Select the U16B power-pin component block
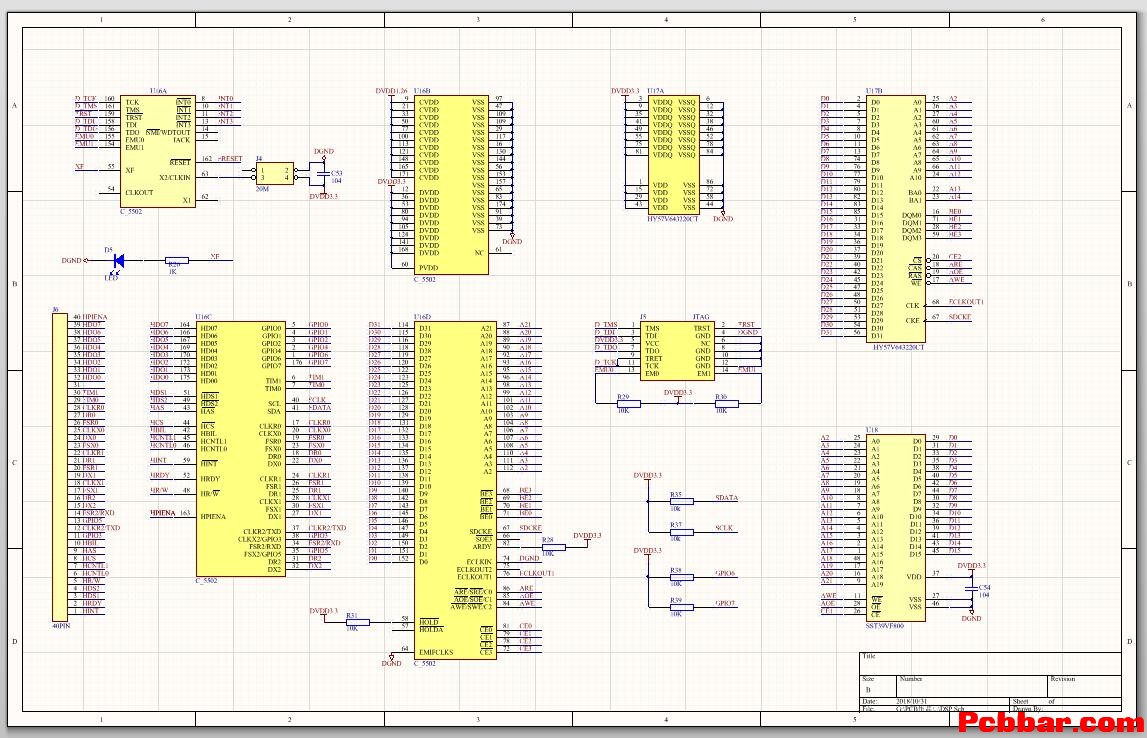This screenshot has height=738, width=1147. 451,185
